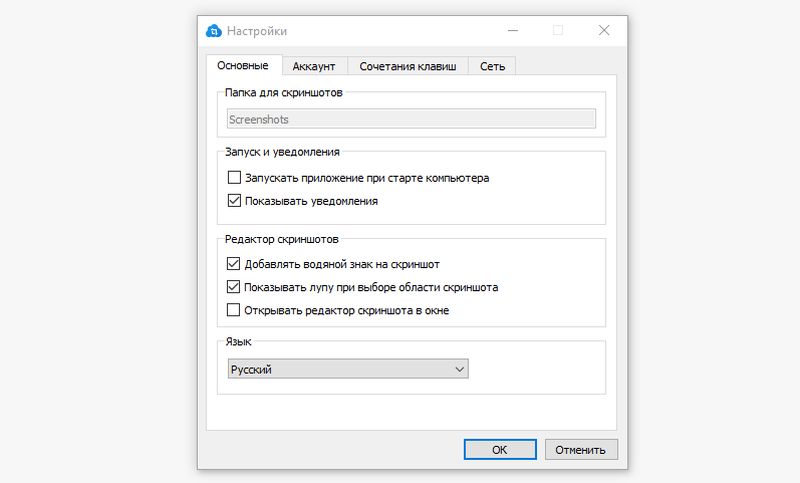This screenshot has width=800, height=483.
Task: Open the Аккаунт tab
Action: click(314, 67)
